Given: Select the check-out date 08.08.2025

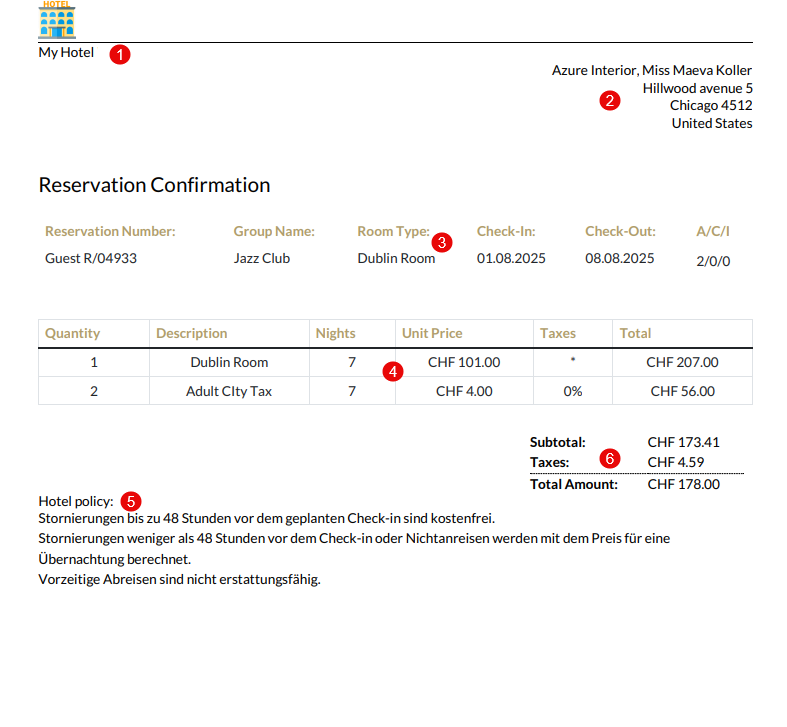Looking at the screenshot, I should point(620,259).
